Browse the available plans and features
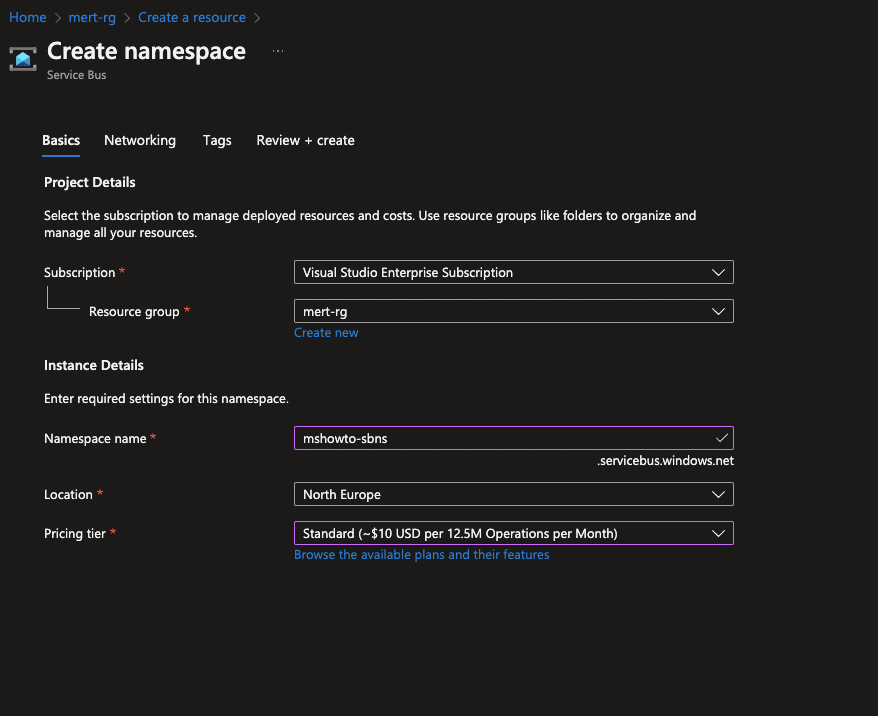Image resolution: width=878 pixels, height=716 pixels. [422, 555]
